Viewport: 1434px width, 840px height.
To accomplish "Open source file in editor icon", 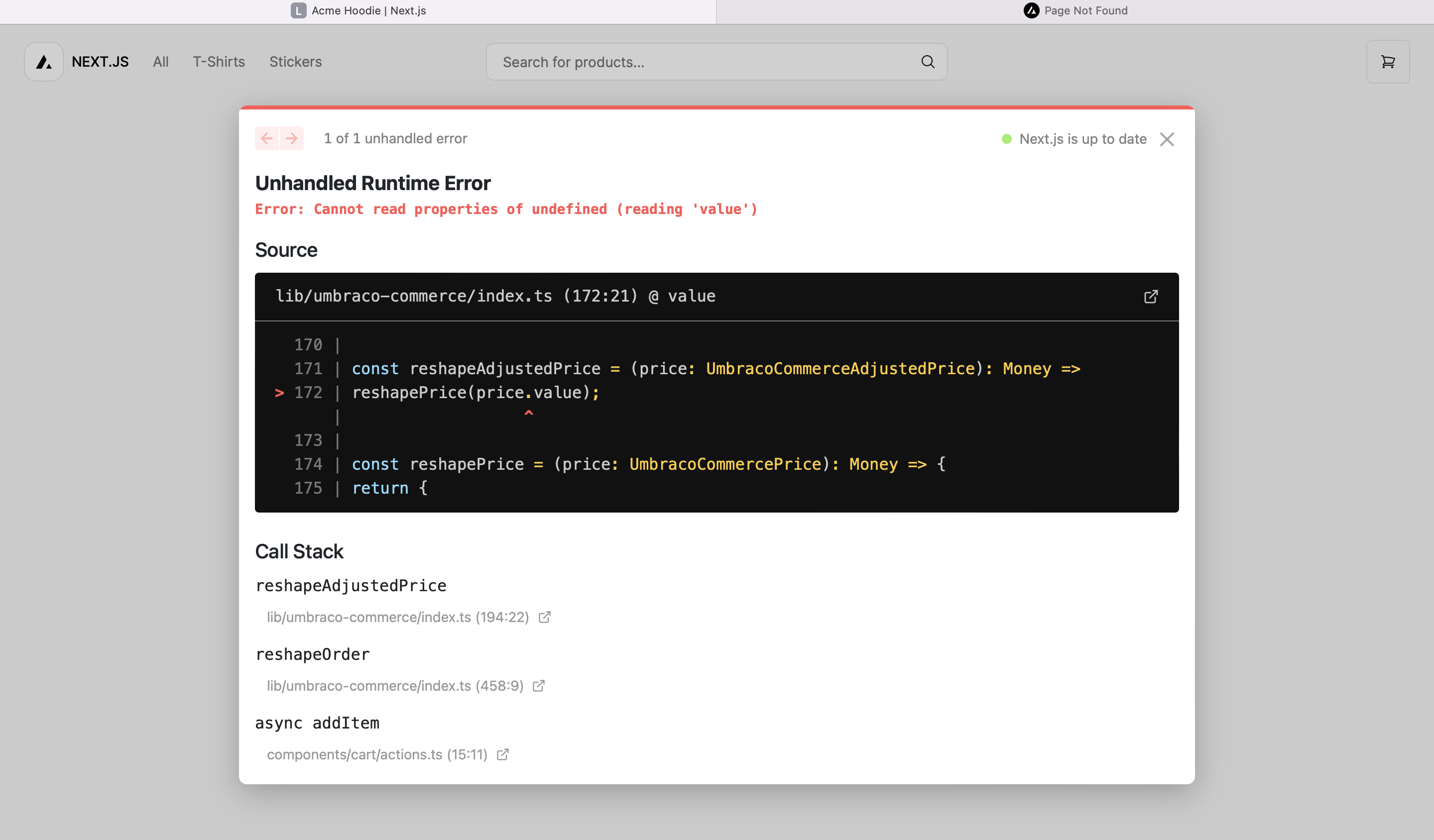I will point(1151,297).
